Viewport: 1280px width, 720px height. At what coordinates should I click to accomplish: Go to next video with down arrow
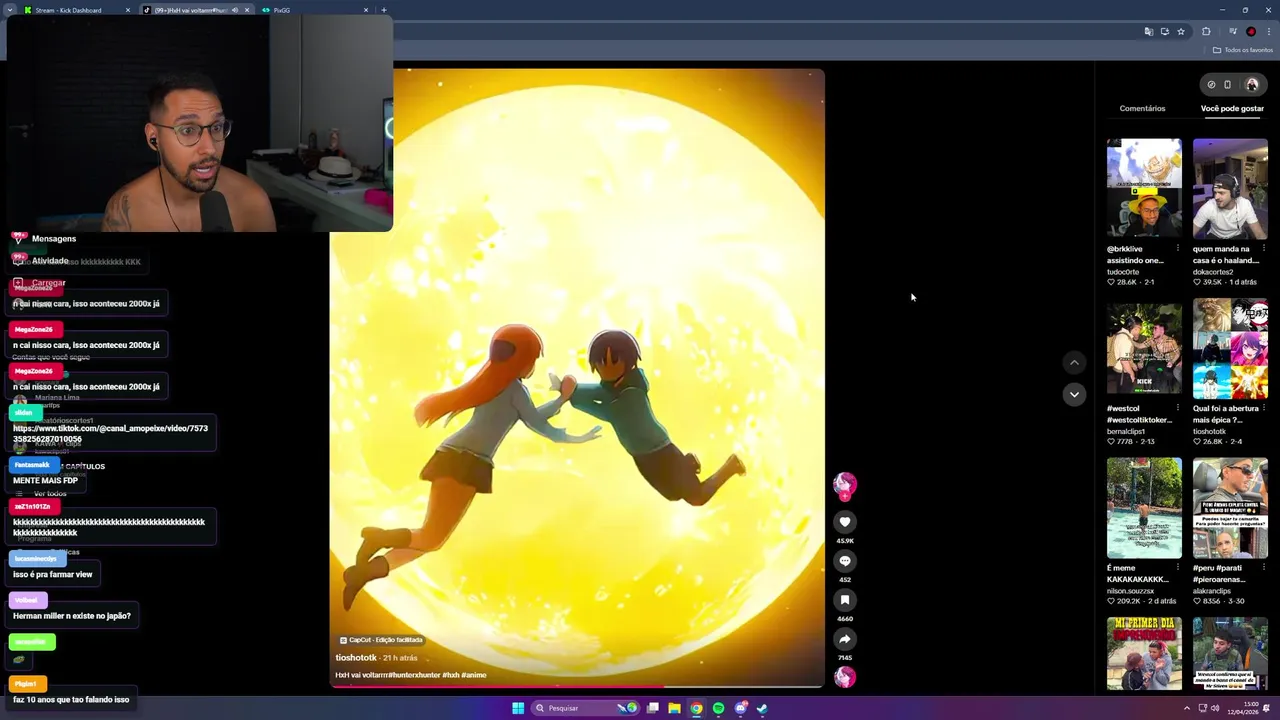[1074, 394]
